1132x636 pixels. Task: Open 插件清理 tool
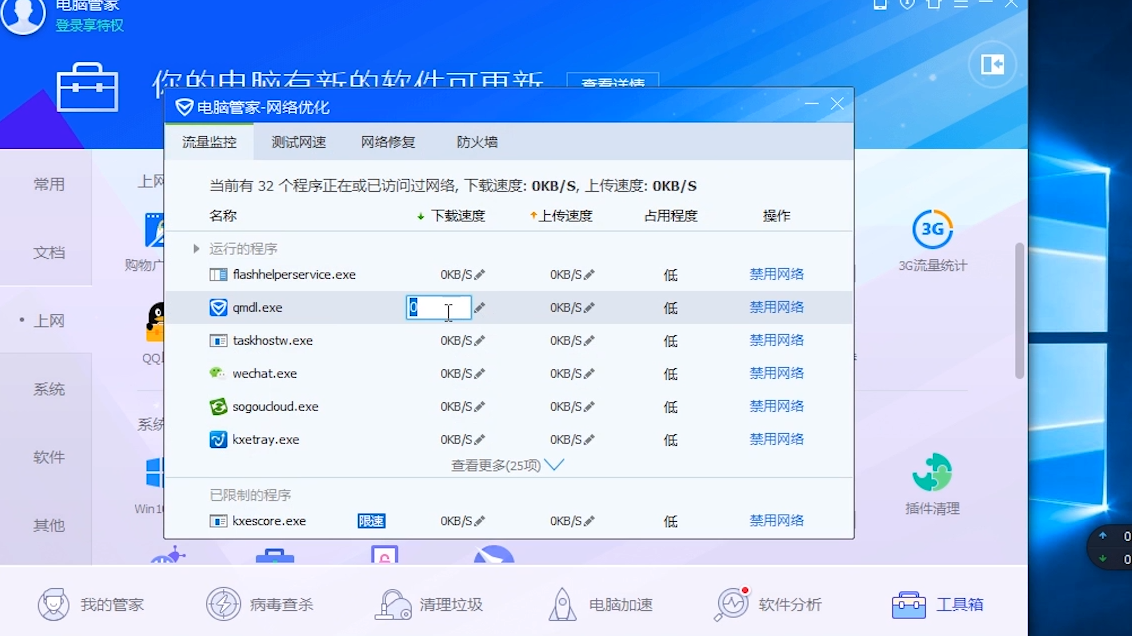click(932, 484)
